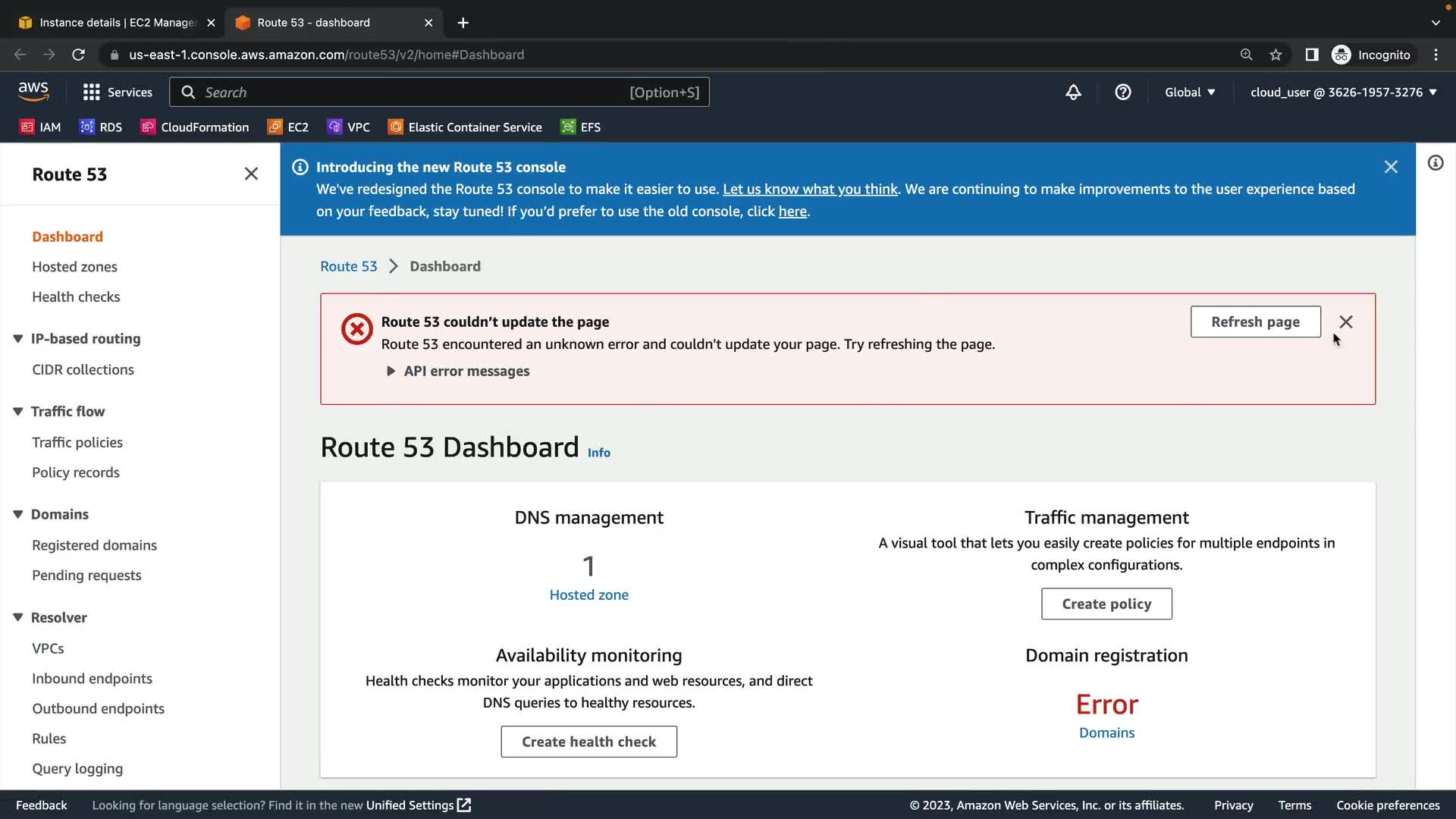Open the Services grid menu
This screenshot has width=1456, height=819.
118,92
